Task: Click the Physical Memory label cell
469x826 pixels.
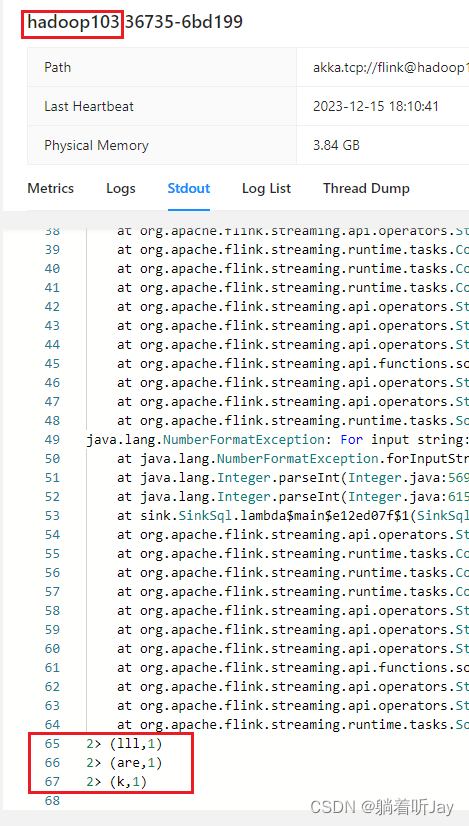Action: 162,145
